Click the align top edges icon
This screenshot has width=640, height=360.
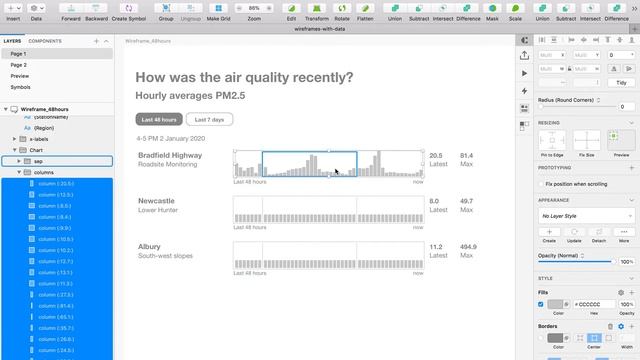click(608, 40)
